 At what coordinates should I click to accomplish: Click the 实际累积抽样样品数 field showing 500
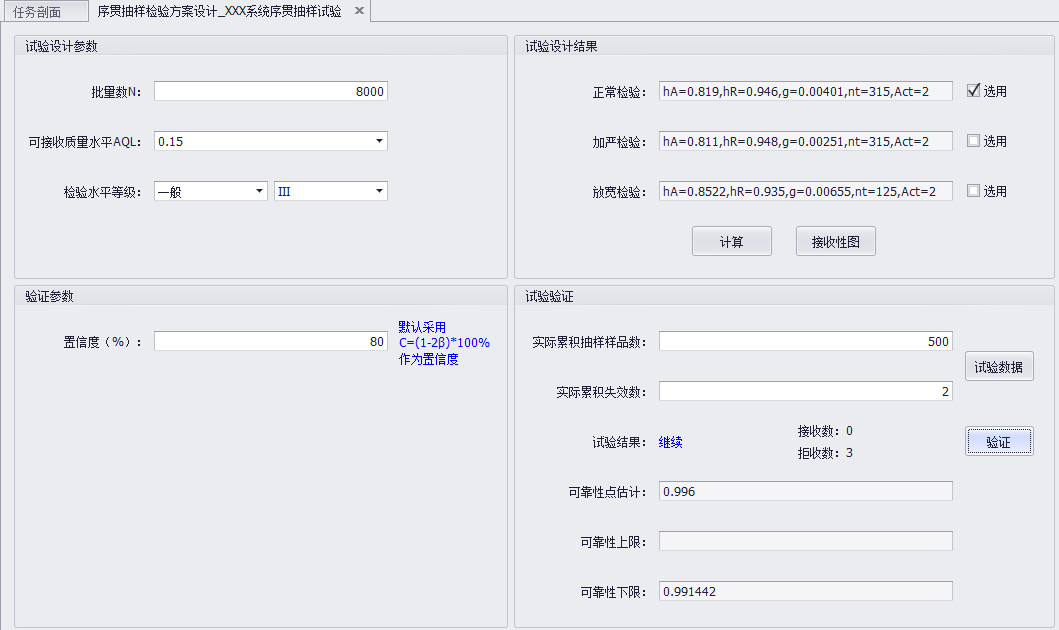click(x=805, y=340)
